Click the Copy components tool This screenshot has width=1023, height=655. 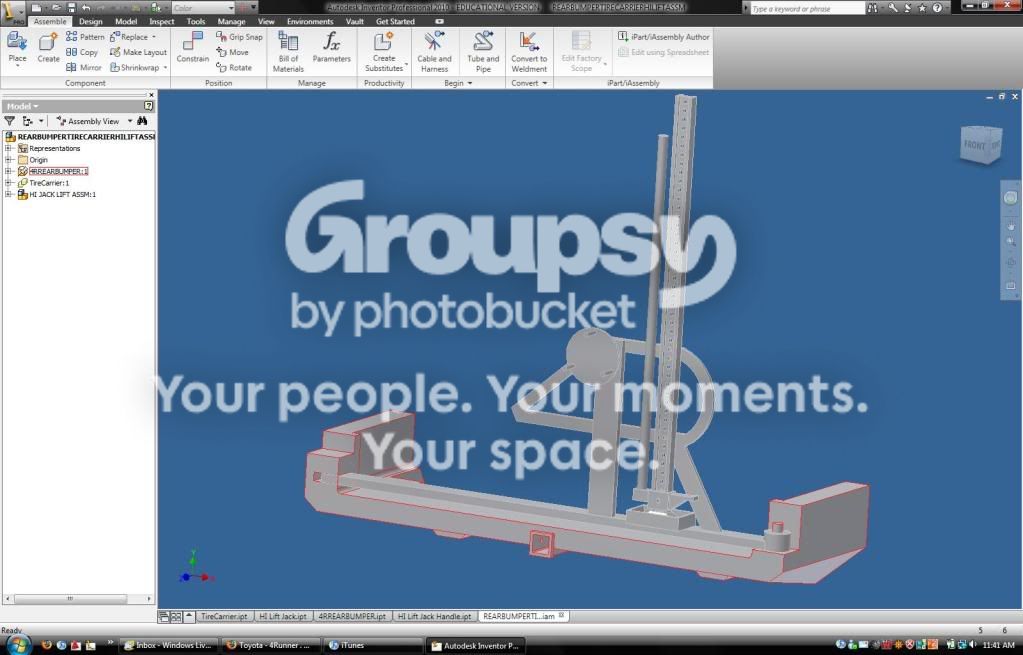[82, 52]
